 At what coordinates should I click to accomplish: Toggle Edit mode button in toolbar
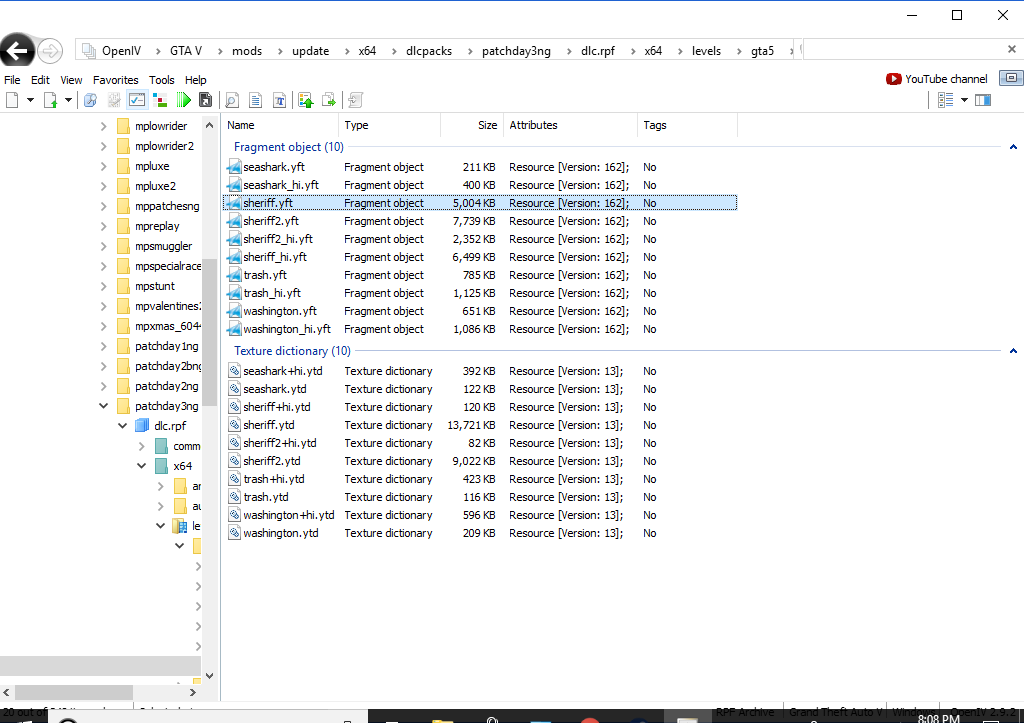(x=136, y=100)
